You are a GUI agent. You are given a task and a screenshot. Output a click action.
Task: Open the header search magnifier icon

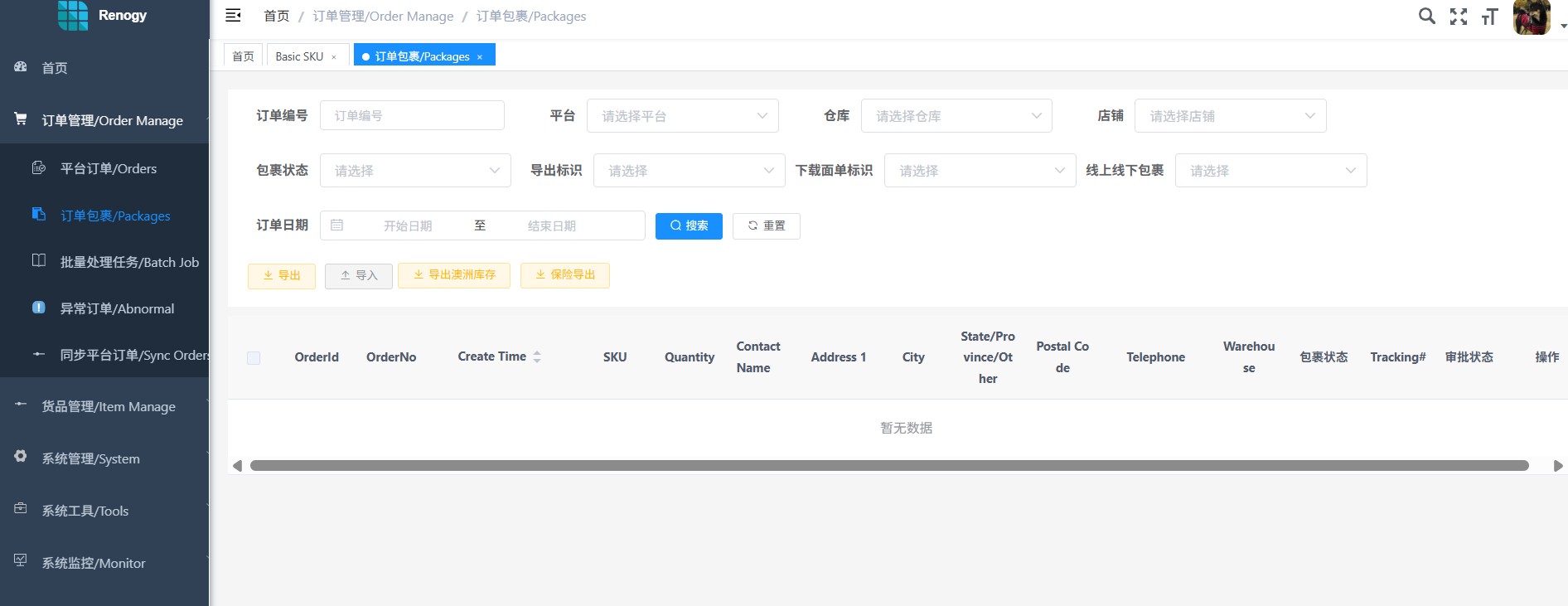[x=1426, y=16]
